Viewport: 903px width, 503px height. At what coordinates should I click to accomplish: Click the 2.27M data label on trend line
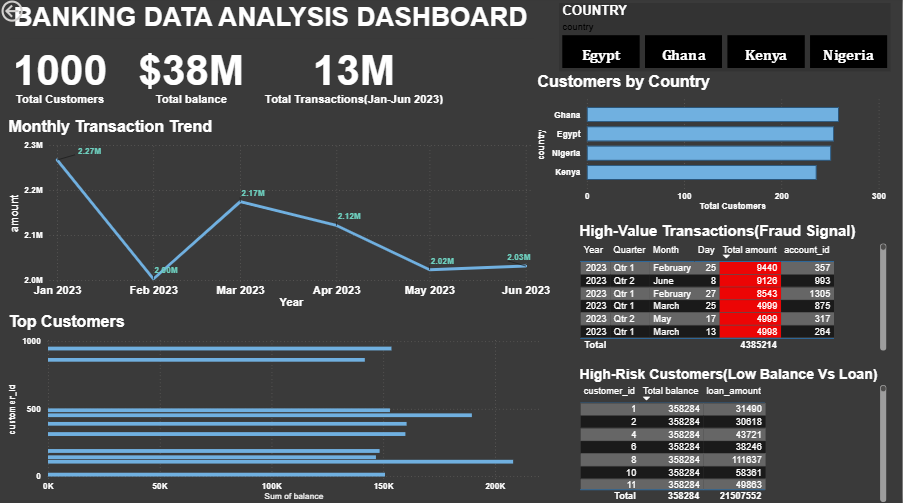point(89,151)
